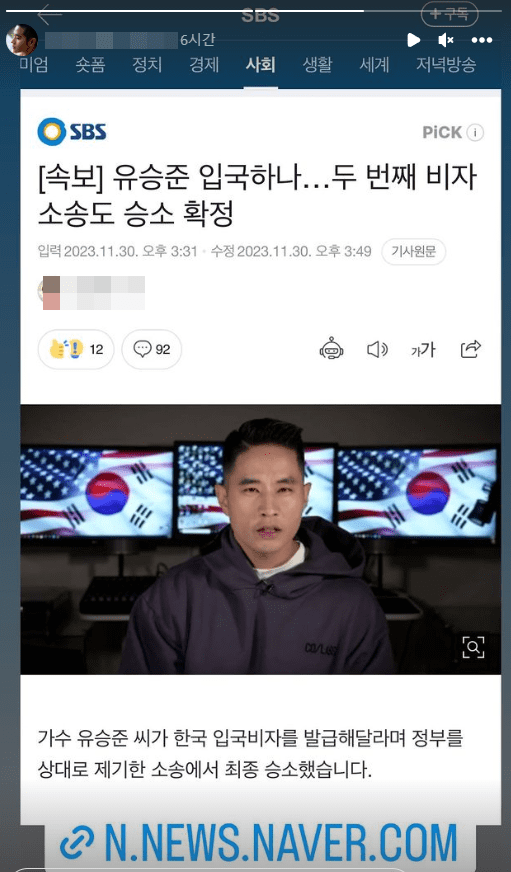Select the 정치 tab
Viewport: 511px width, 872px height.
147,65
